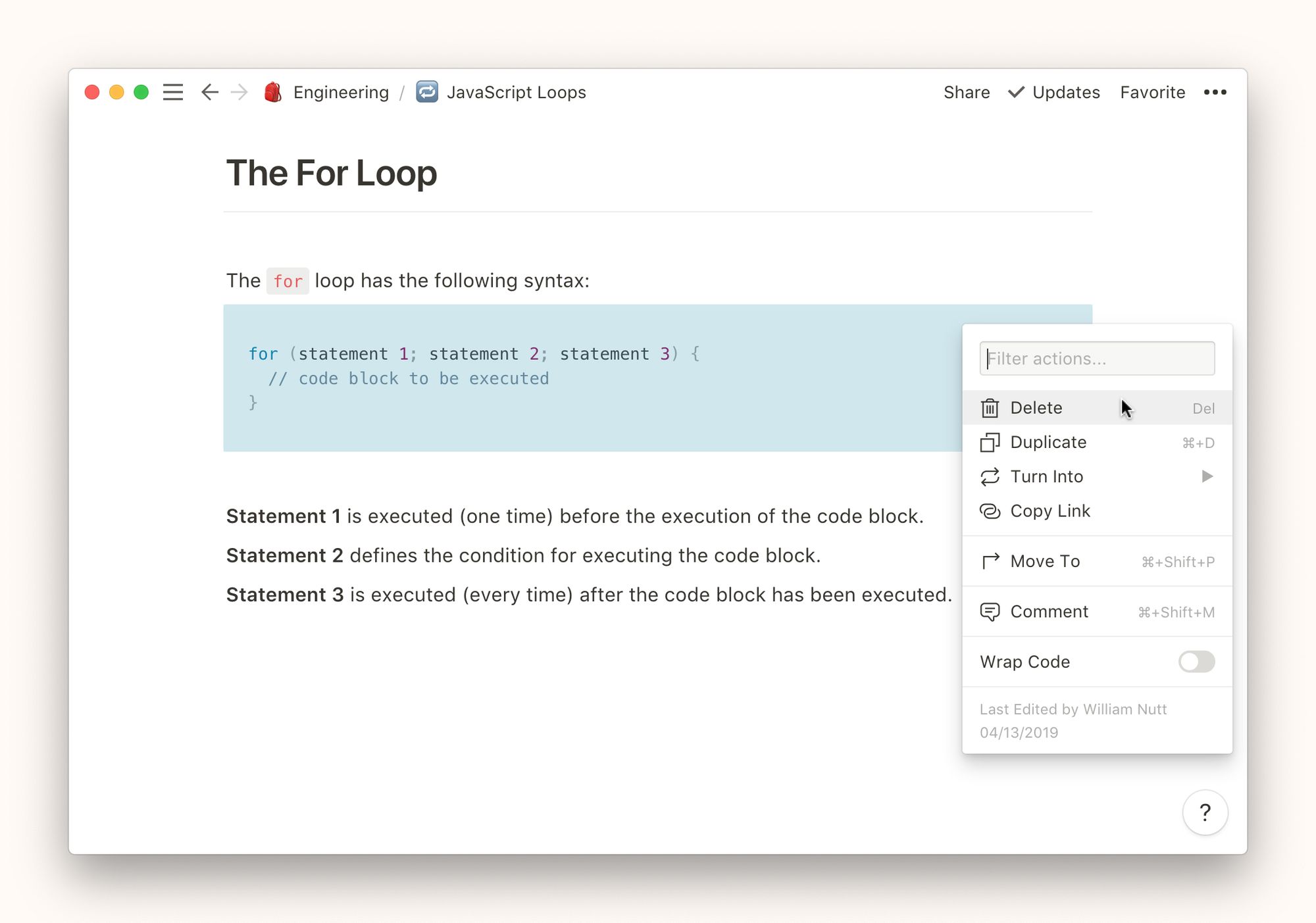Image resolution: width=1316 pixels, height=923 pixels.
Task: Click the Copy Link chain icon
Action: coord(990,511)
